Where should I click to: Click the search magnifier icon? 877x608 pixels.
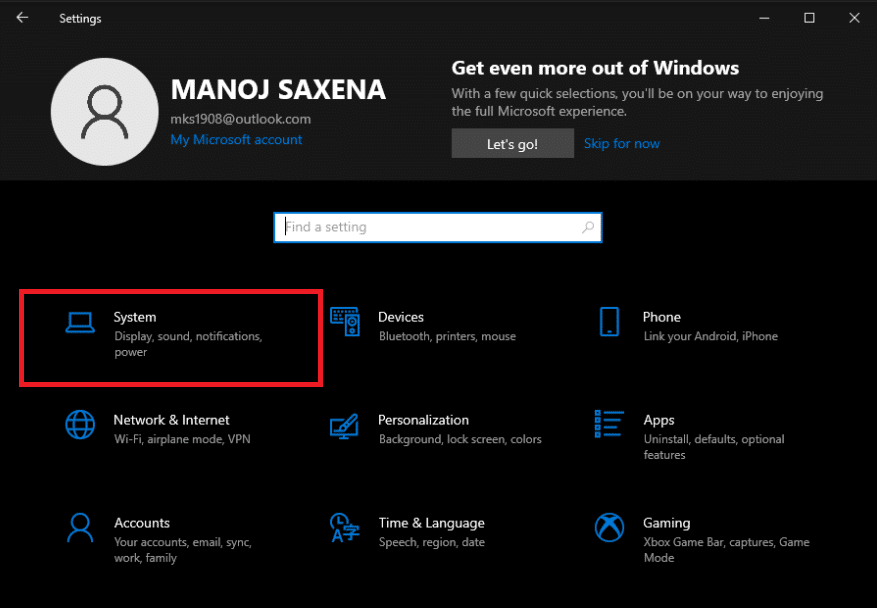pyautogui.click(x=588, y=228)
